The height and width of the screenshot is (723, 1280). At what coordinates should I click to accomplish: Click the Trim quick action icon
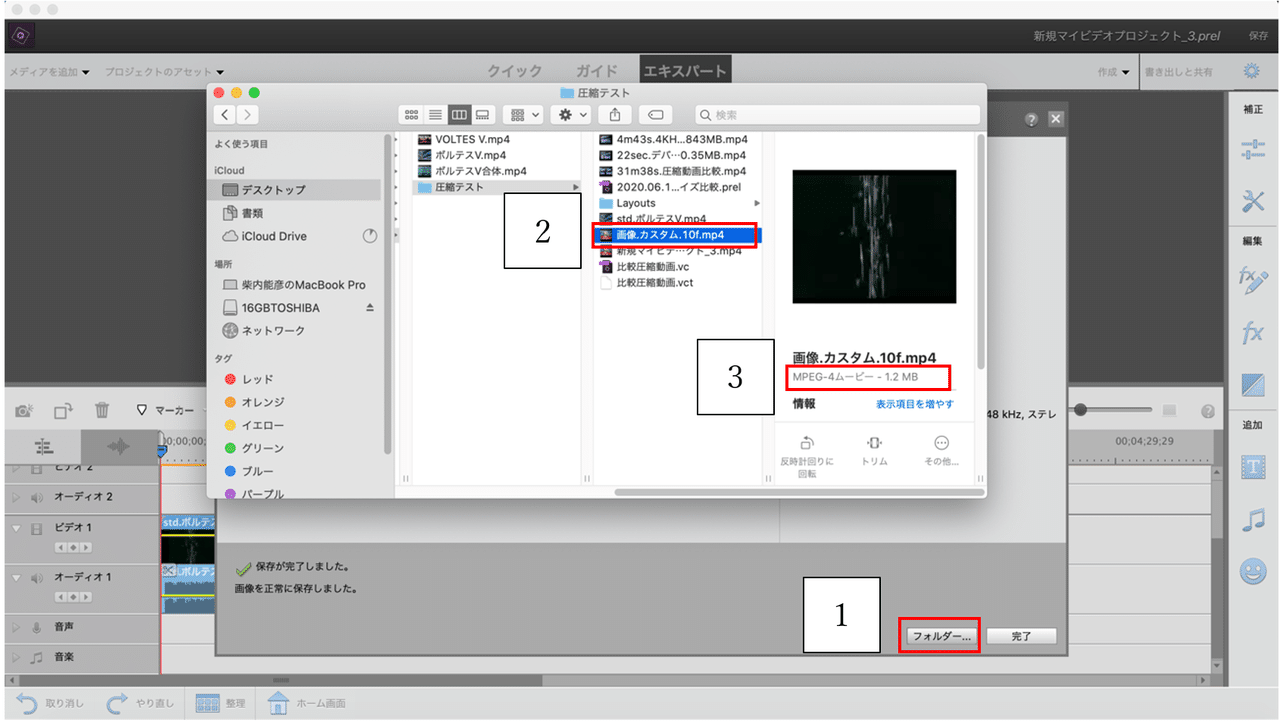[874, 443]
